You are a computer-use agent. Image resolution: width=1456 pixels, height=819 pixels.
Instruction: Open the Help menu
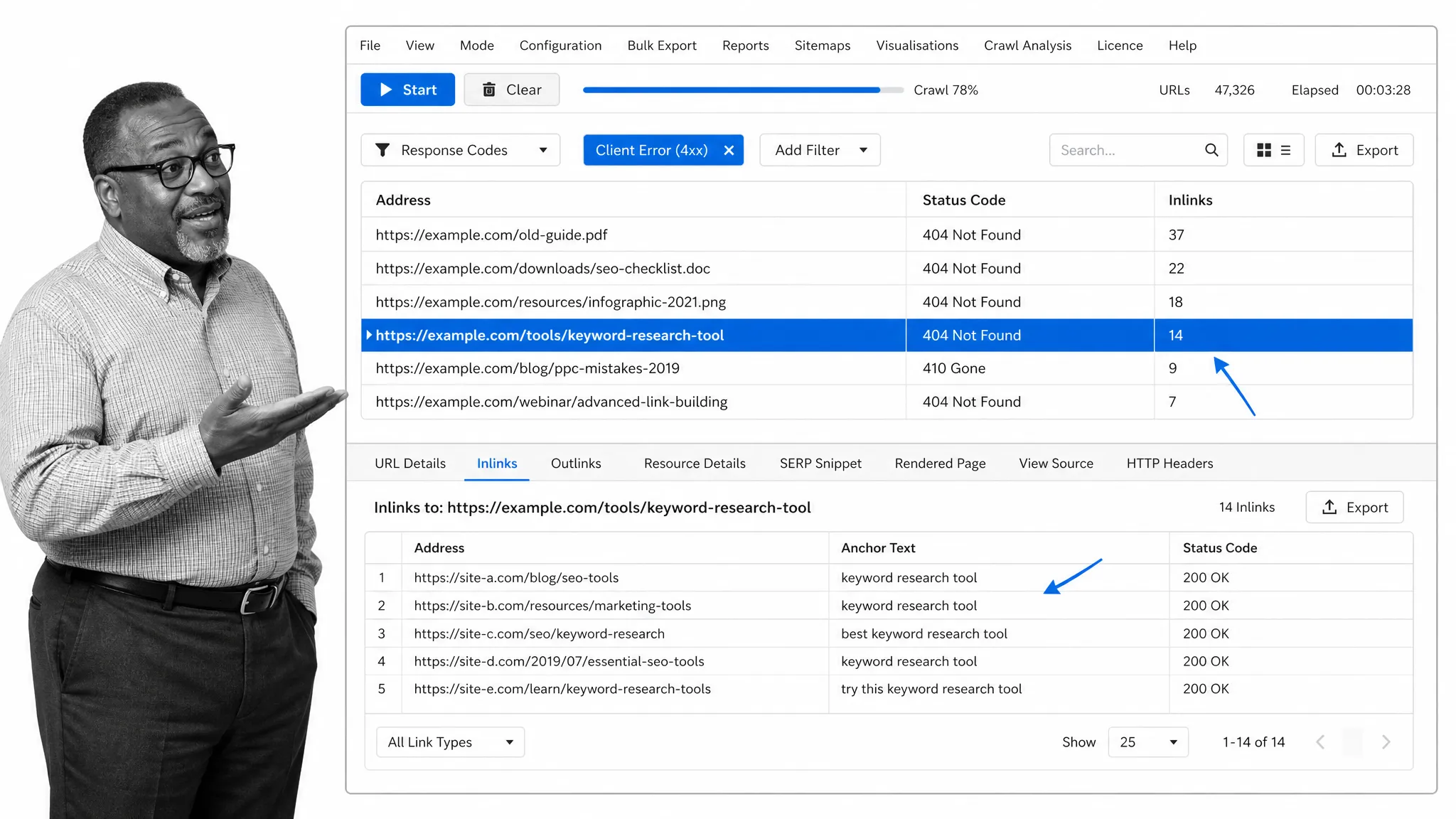(1182, 45)
